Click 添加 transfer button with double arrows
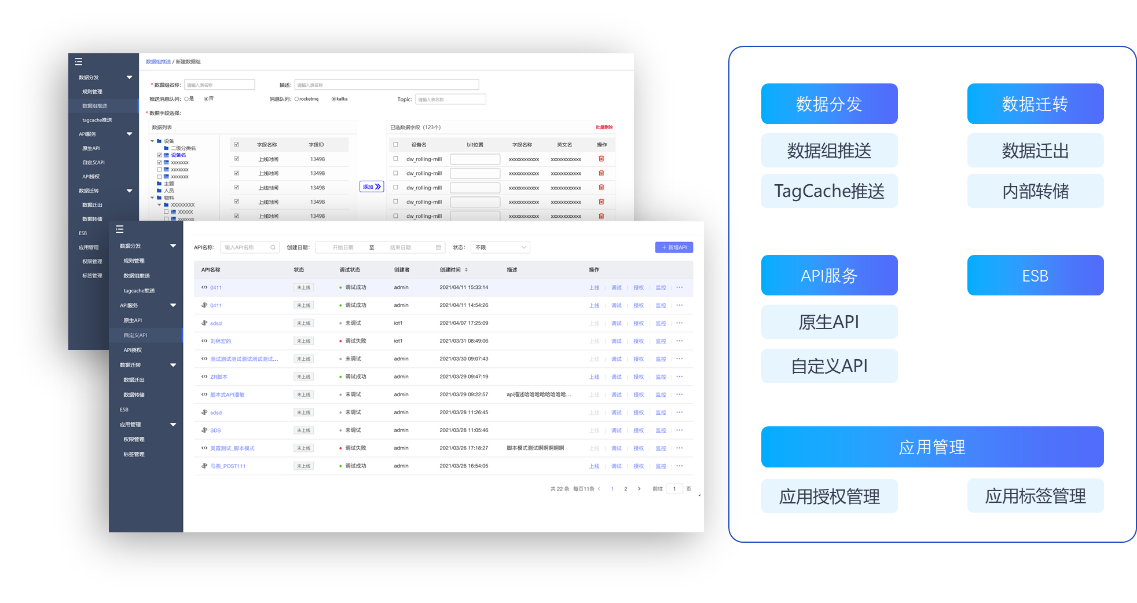This screenshot has width=1137, height=603. (371, 187)
